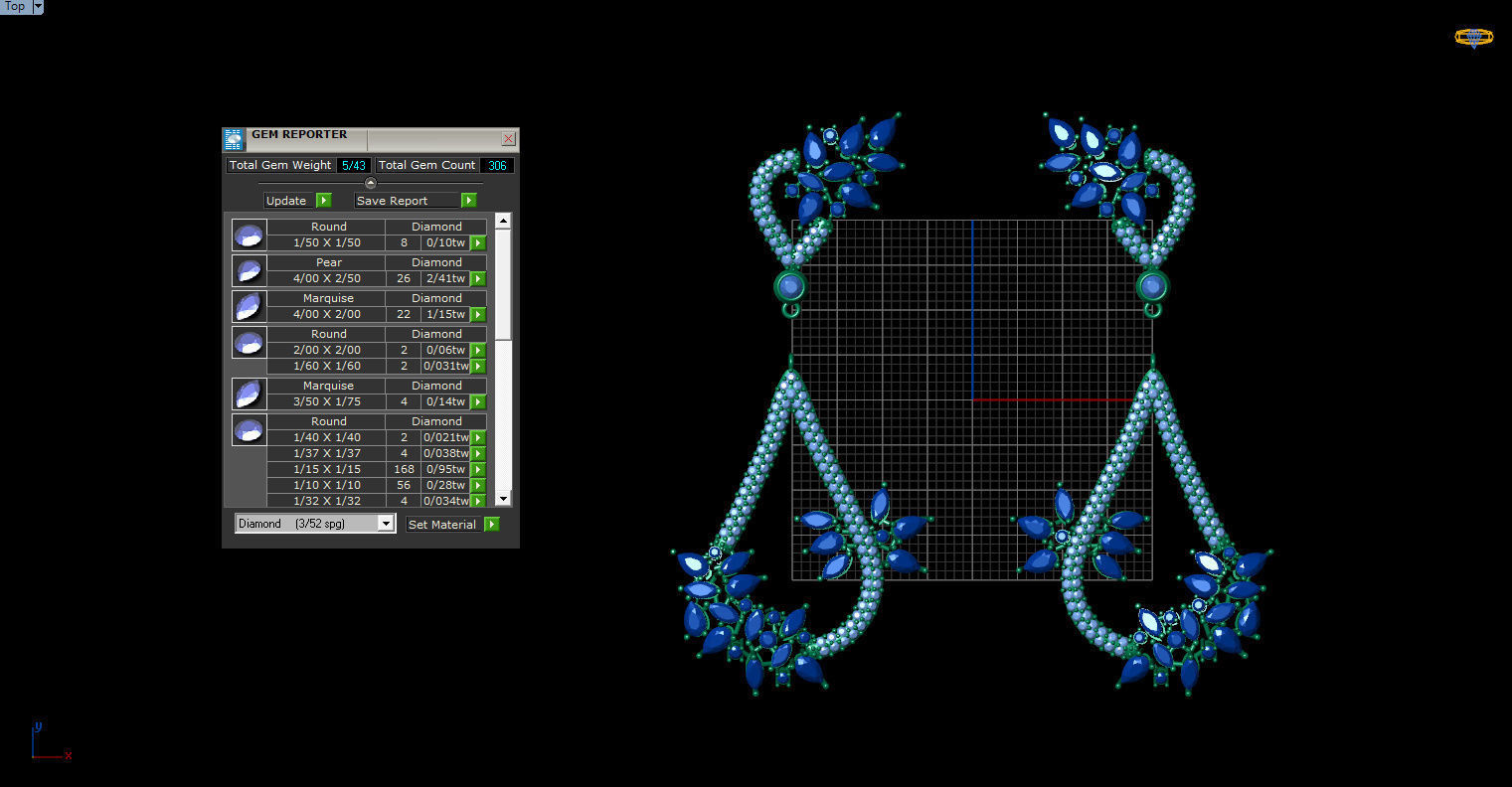Click the Save Report field
The height and width of the screenshot is (787, 1512).
click(407, 201)
